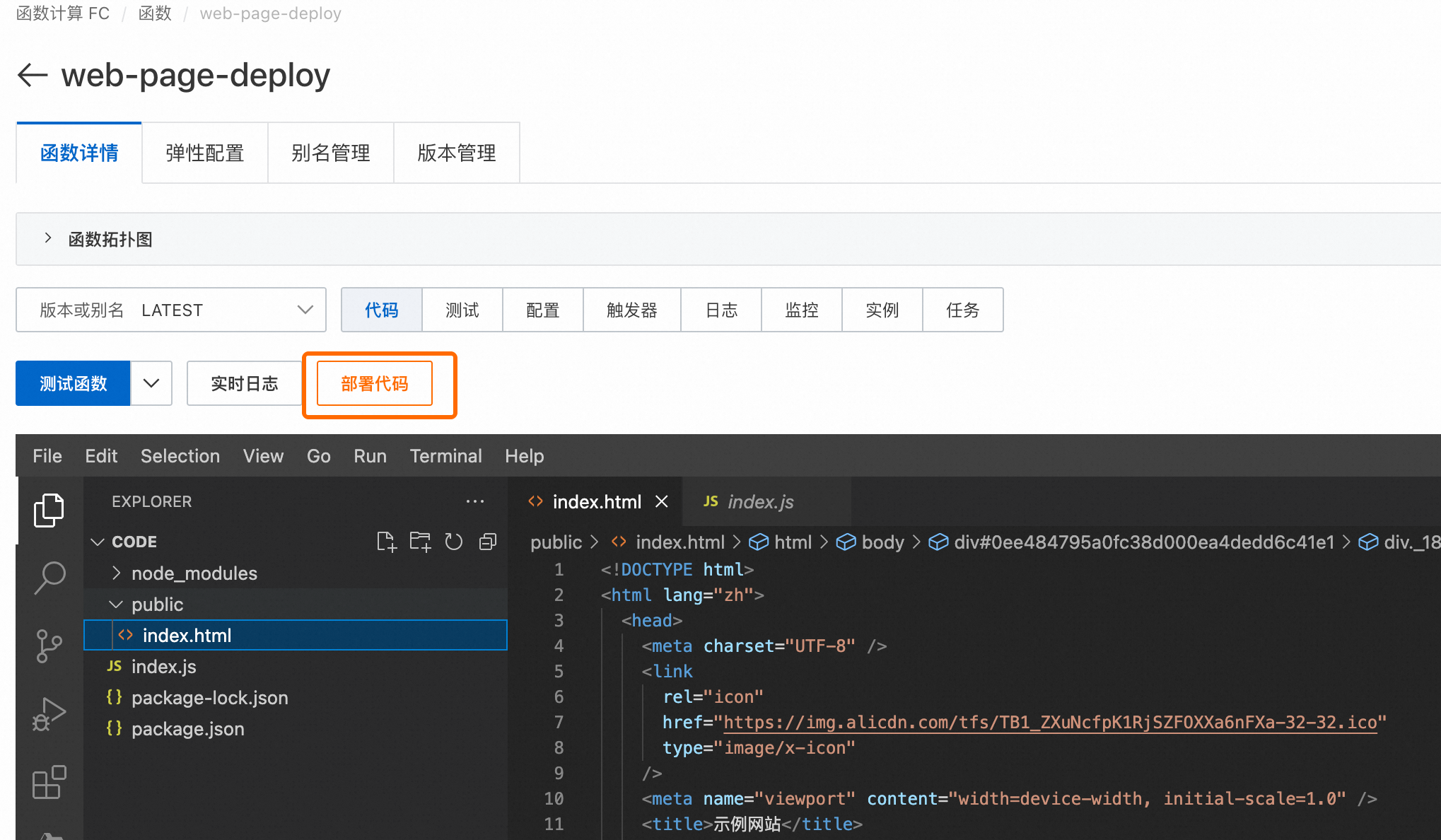Open explorer more actions ellipsis
The height and width of the screenshot is (840, 1441).
tap(475, 502)
